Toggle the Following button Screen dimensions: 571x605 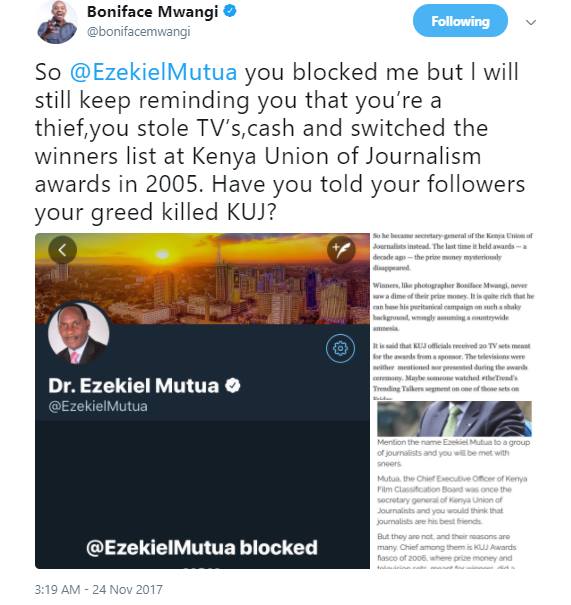(x=460, y=21)
